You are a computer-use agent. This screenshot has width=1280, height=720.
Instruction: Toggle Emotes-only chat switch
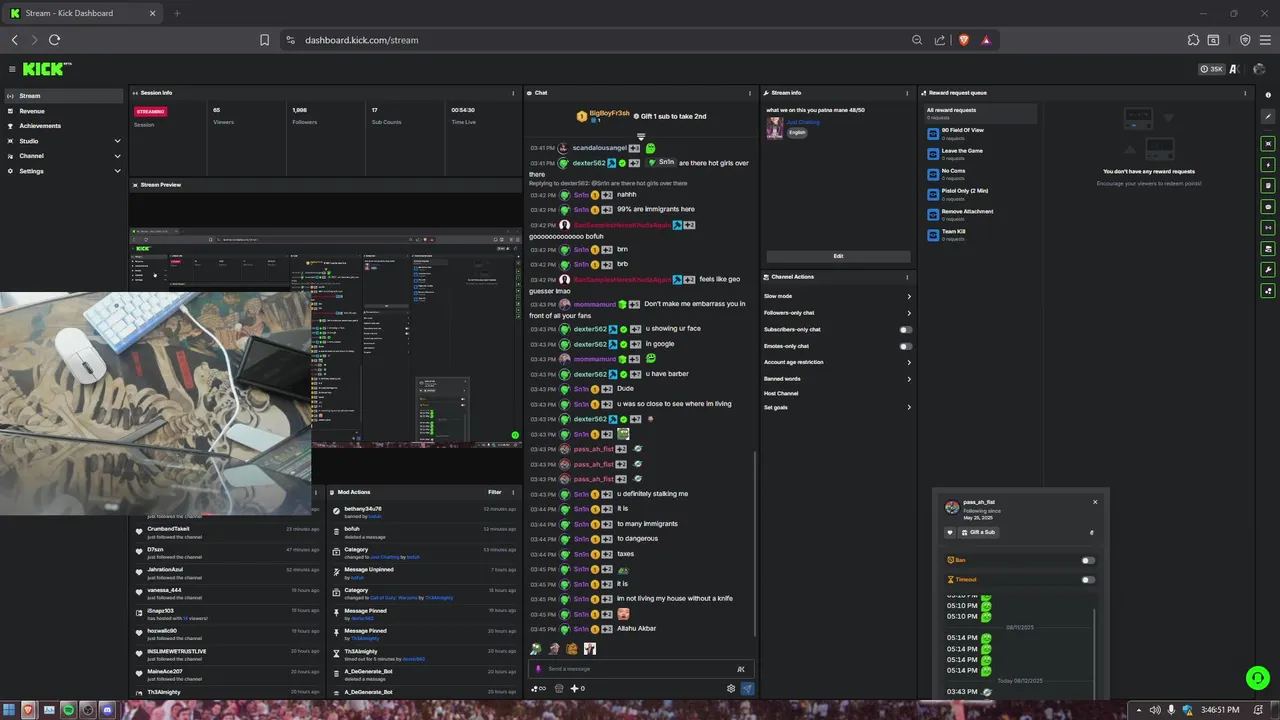[905, 346]
